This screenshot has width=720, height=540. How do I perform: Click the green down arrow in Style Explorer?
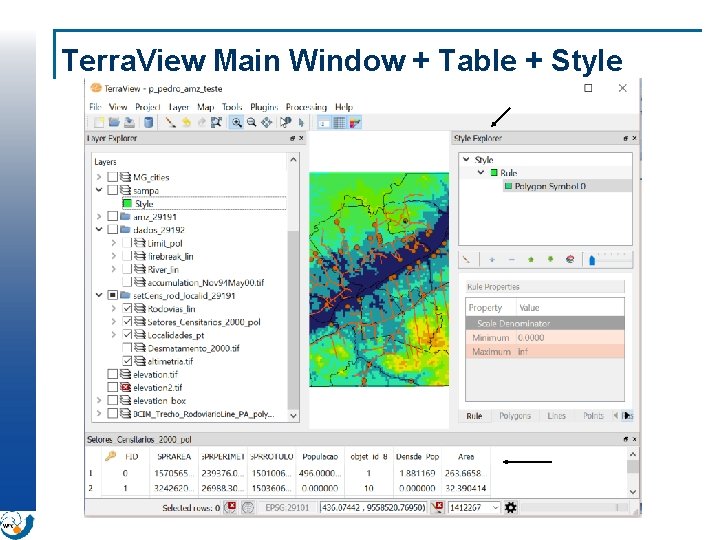click(x=550, y=259)
